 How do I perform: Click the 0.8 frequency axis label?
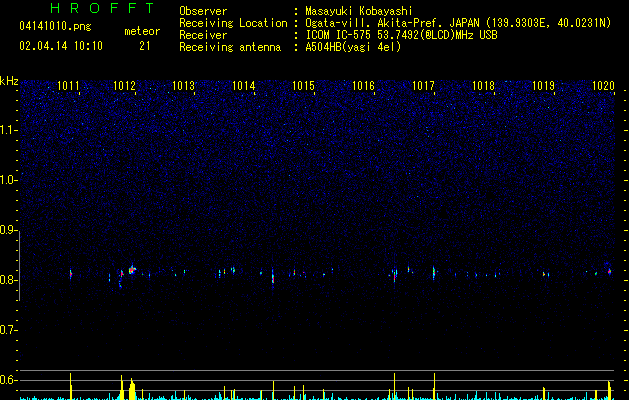(x=8, y=280)
